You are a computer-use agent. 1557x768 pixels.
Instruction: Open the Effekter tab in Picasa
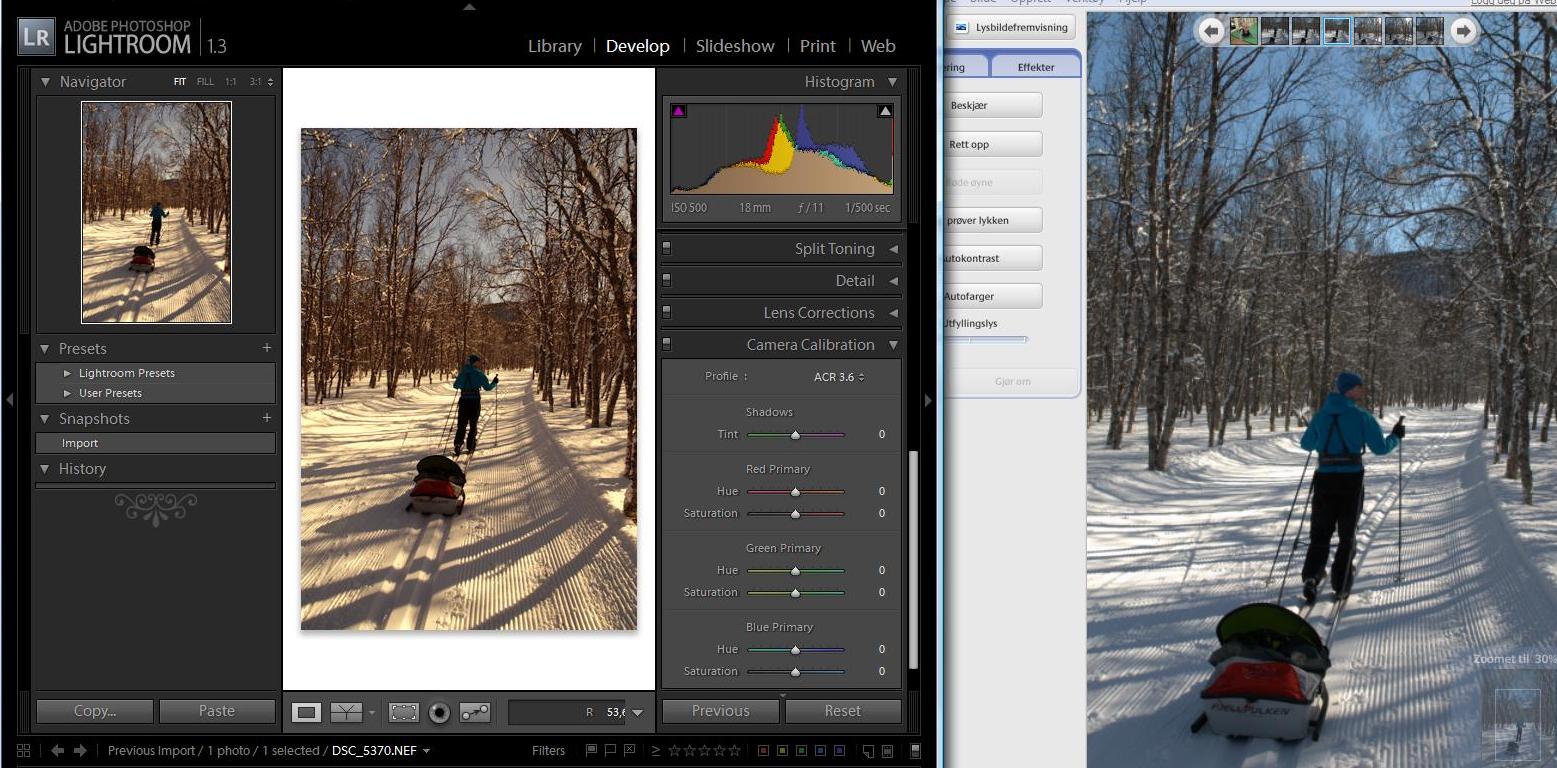pos(1036,67)
